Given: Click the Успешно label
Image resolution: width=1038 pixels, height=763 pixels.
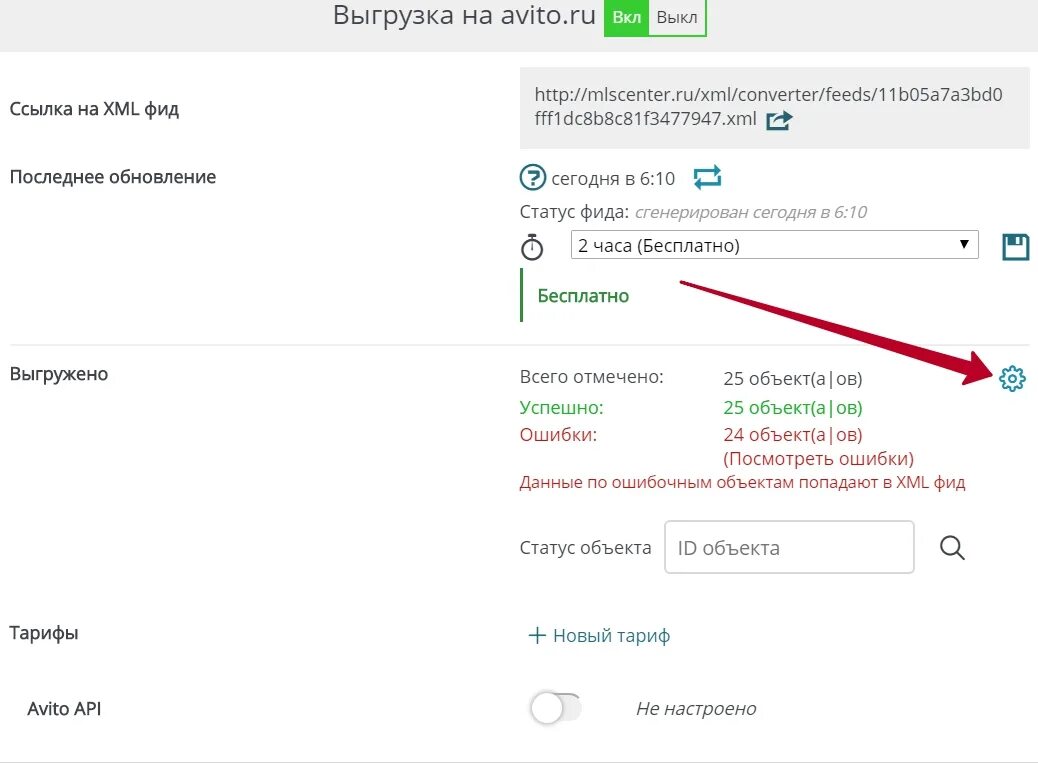Looking at the screenshot, I should pos(561,408).
